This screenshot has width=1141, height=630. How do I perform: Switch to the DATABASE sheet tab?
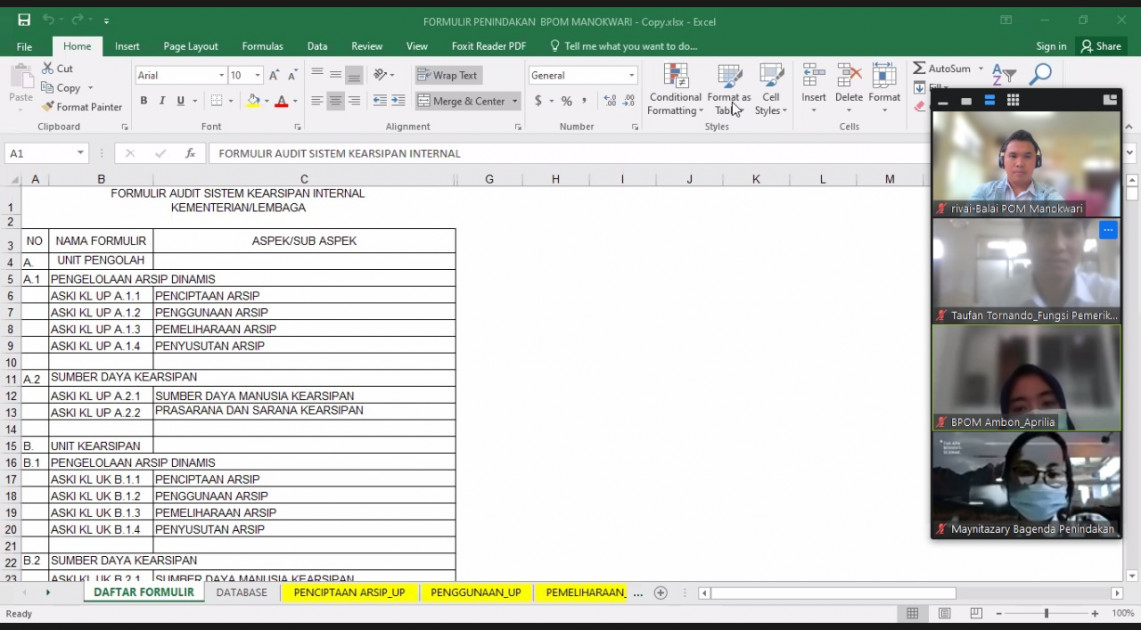[242, 593]
